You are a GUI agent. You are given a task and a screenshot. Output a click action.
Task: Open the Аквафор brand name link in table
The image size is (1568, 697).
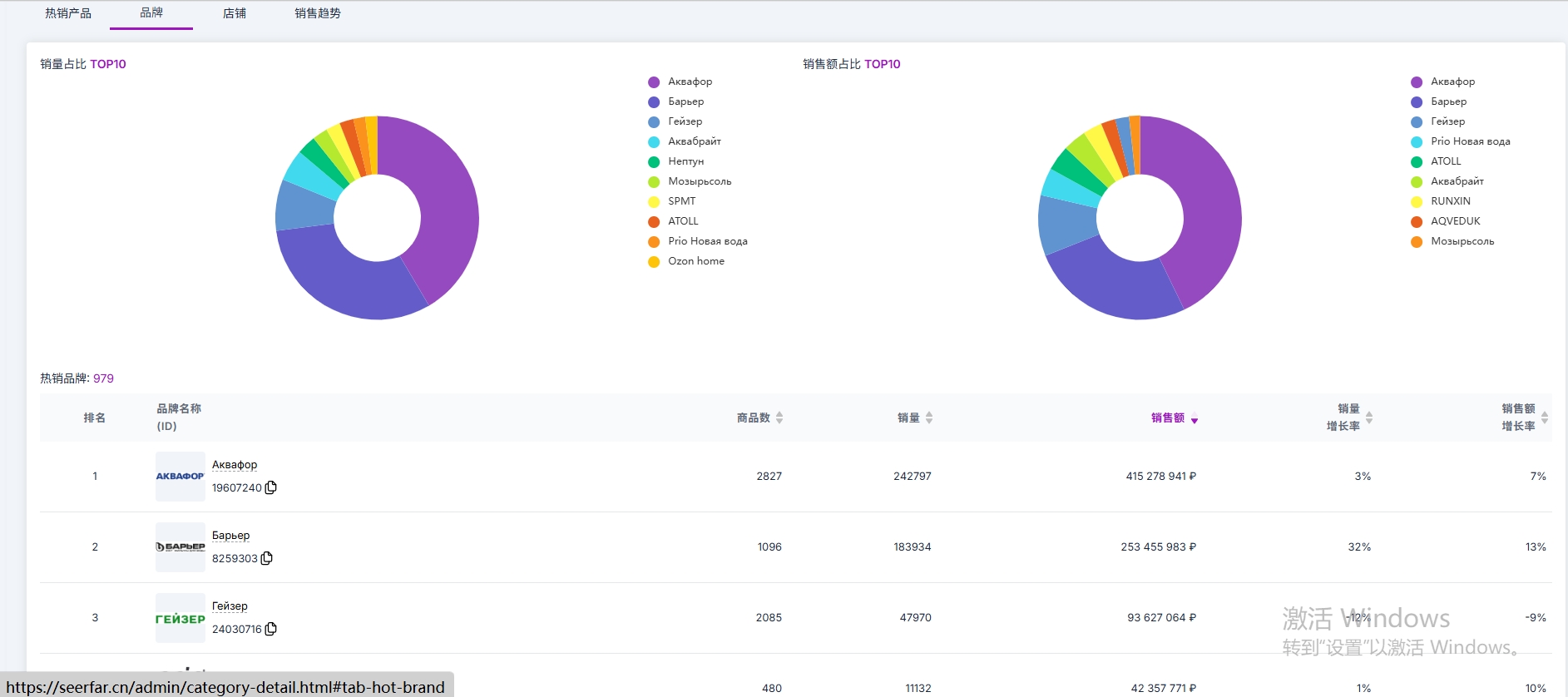(235, 465)
